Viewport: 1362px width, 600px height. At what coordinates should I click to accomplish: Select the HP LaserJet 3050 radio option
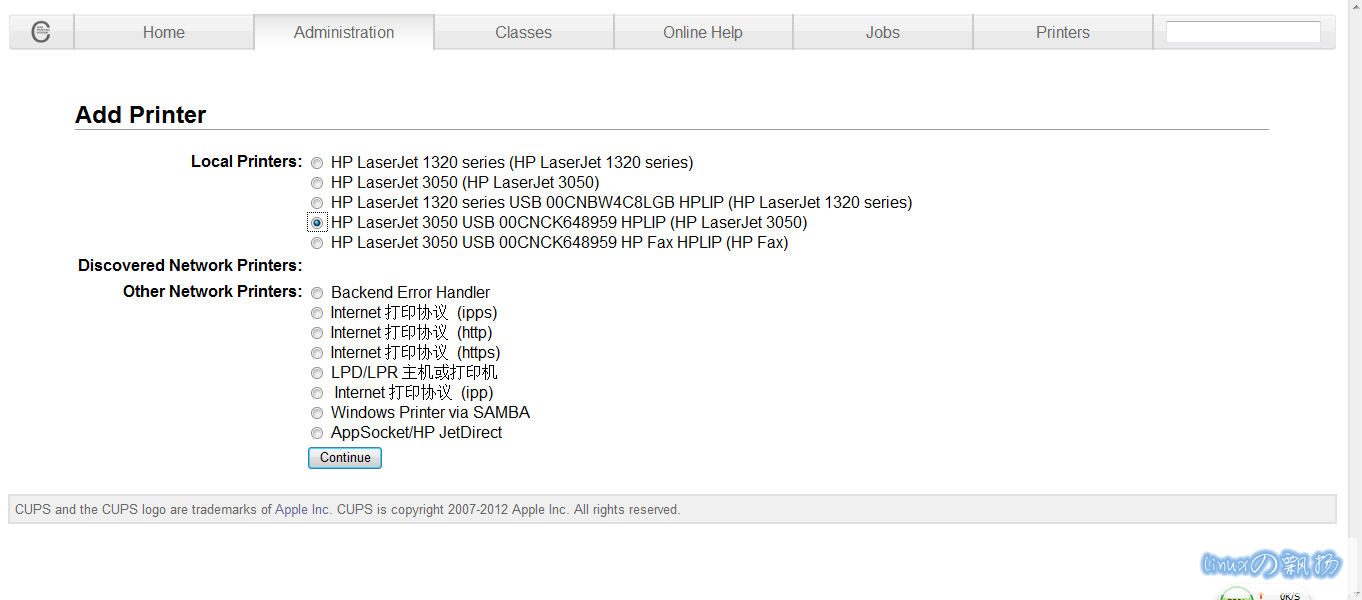(x=317, y=183)
